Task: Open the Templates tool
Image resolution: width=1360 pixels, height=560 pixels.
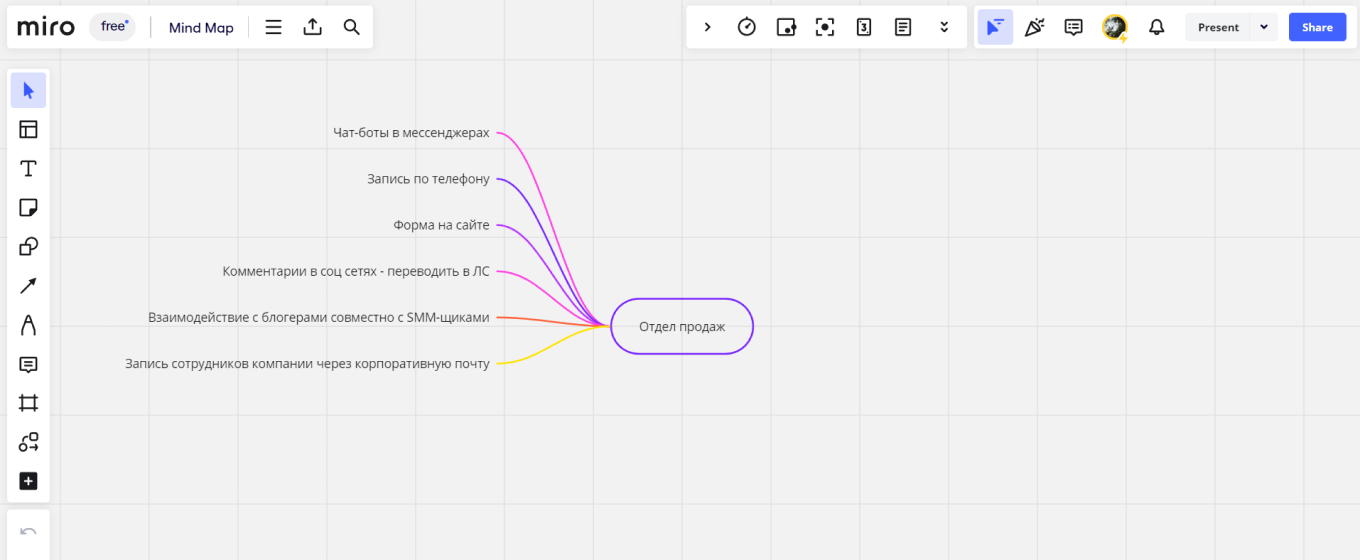Action: [28, 129]
